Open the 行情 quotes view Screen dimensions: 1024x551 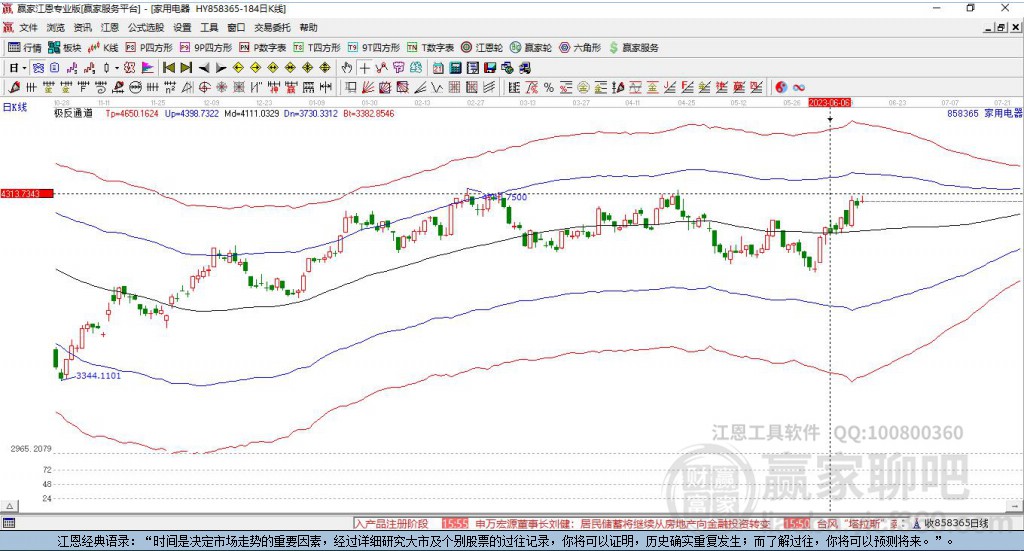coord(25,48)
